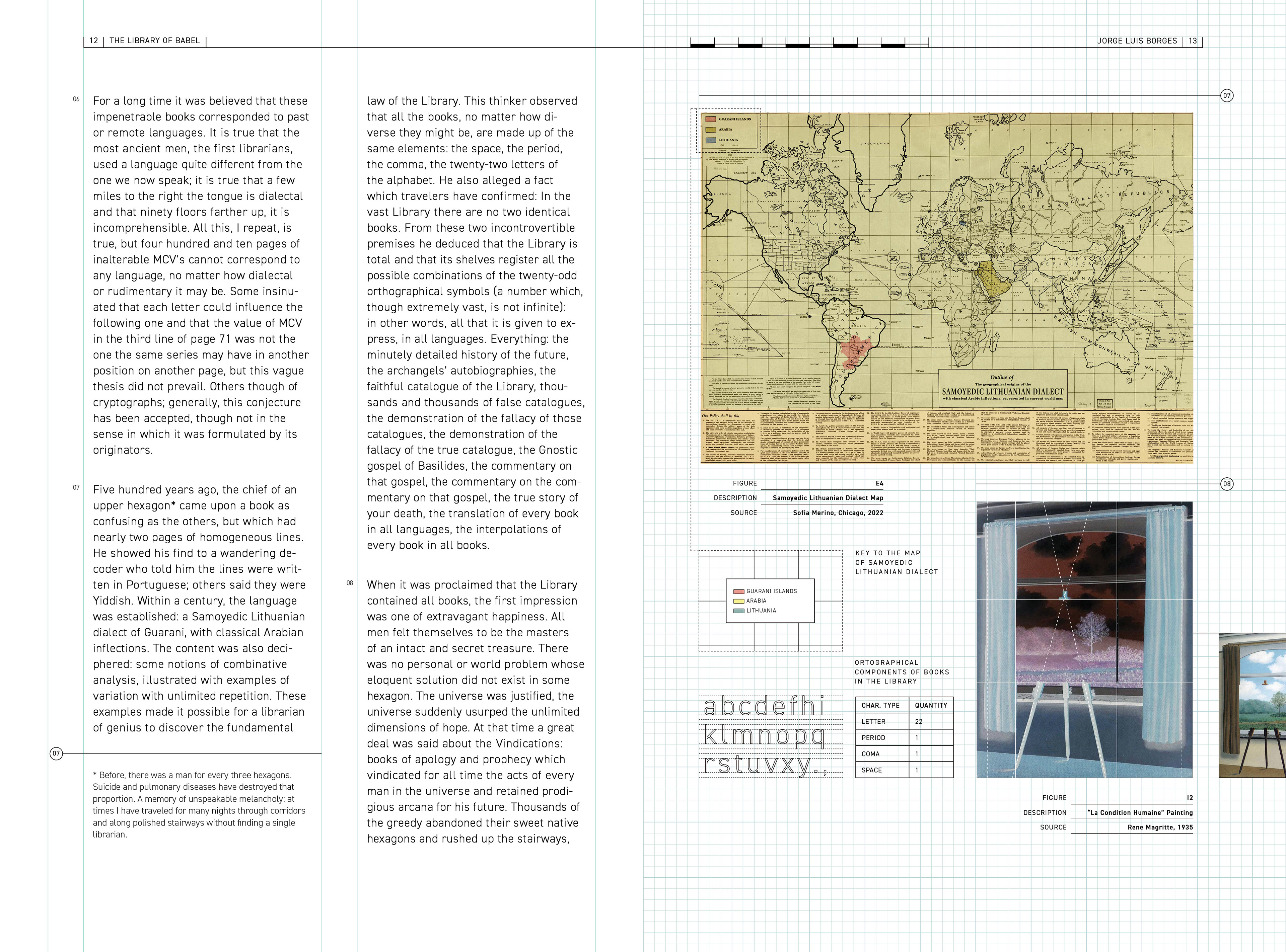Click the circled 08 marker above the painting
Screen dimensions: 1286x952
(1227, 484)
